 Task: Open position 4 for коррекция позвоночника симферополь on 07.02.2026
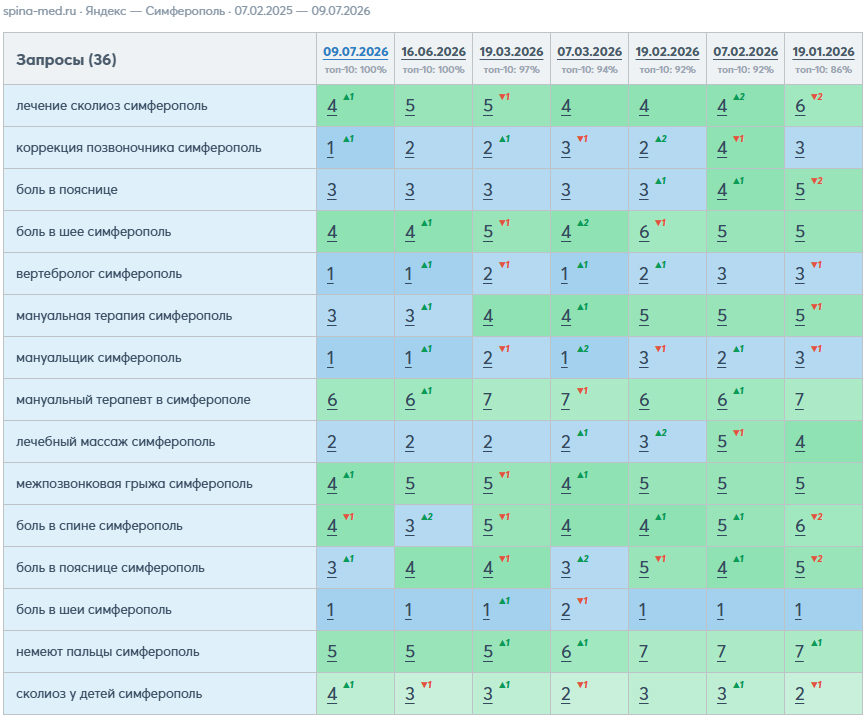722,149
